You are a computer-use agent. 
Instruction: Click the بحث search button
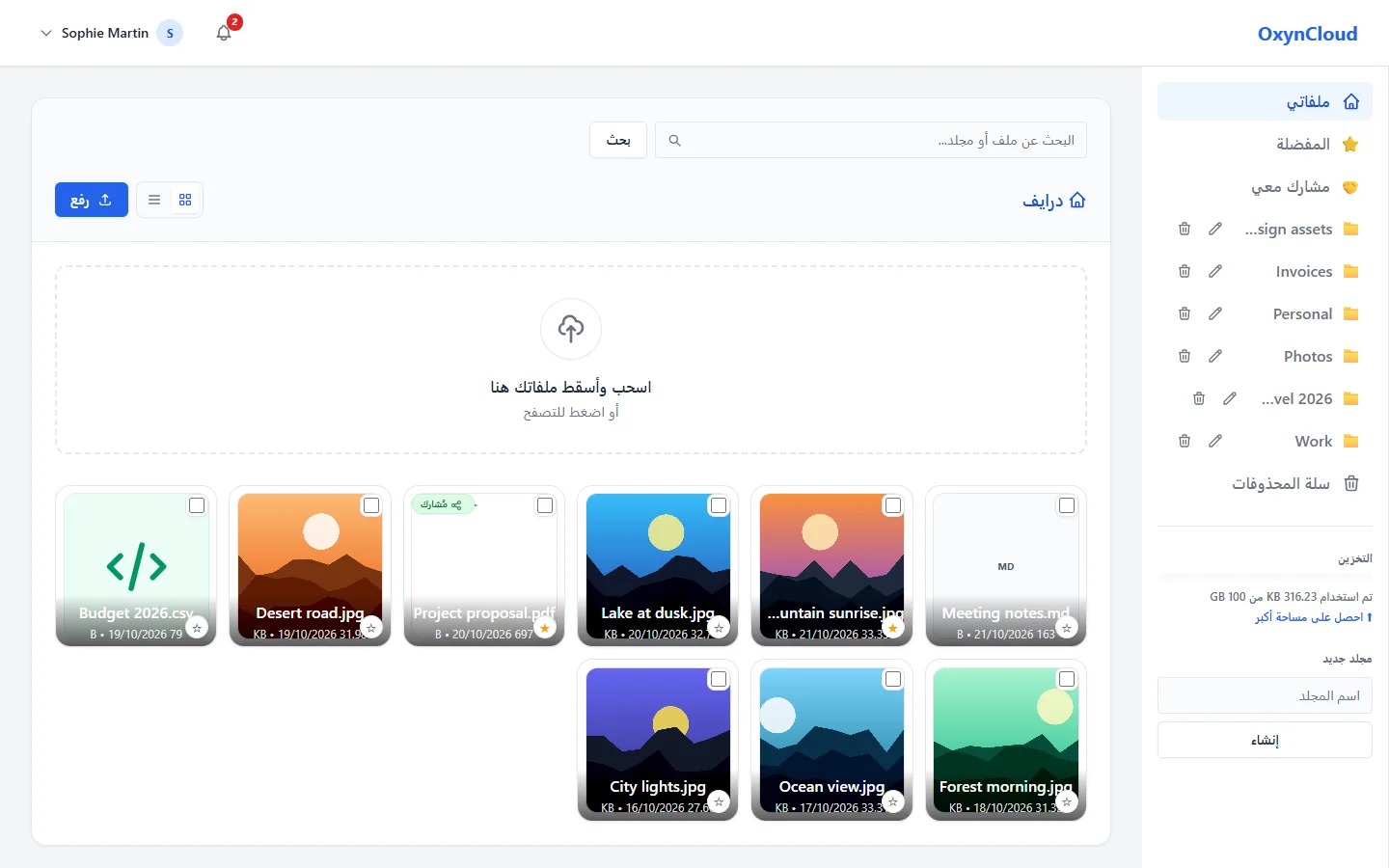[618, 140]
